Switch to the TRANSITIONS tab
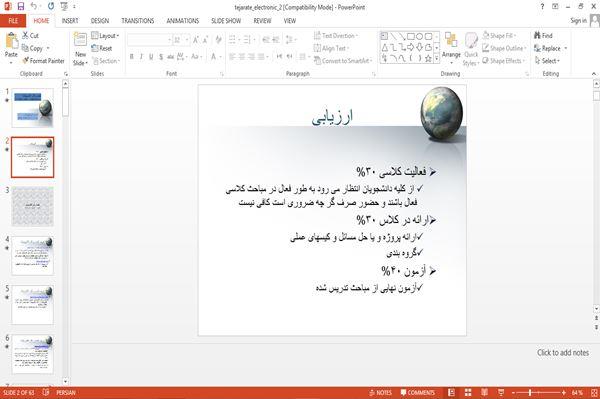The image size is (600, 399). (138, 21)
